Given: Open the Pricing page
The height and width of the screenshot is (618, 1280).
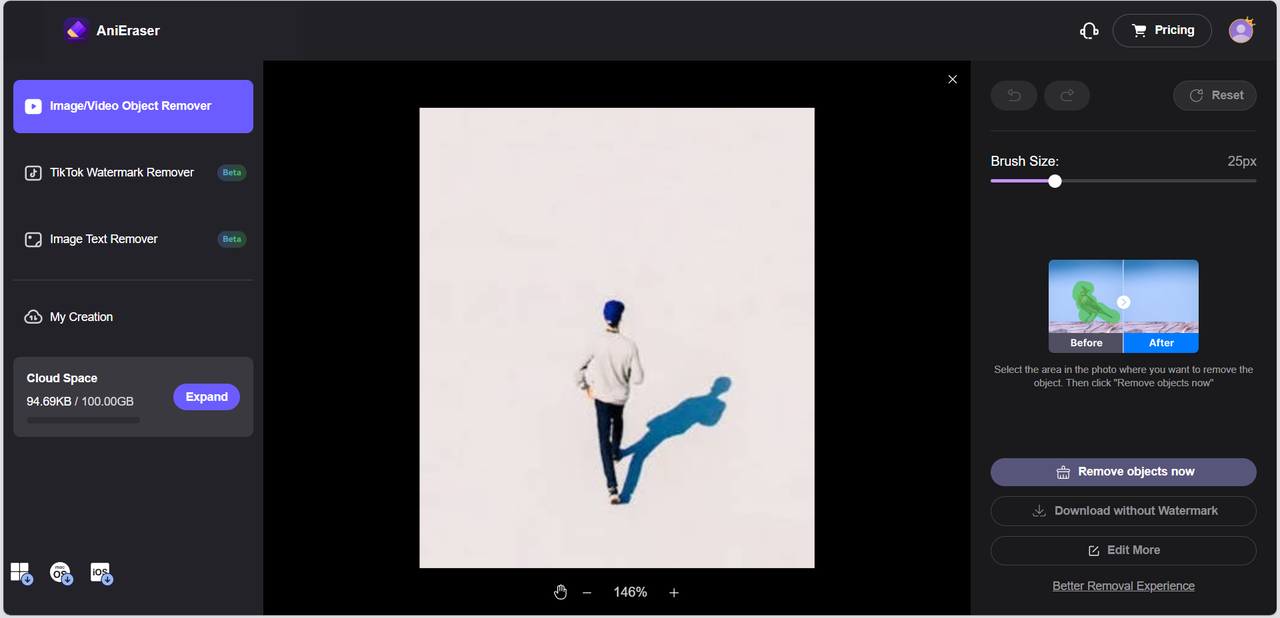Looking at the screenshot, I should click(1162, 31).
